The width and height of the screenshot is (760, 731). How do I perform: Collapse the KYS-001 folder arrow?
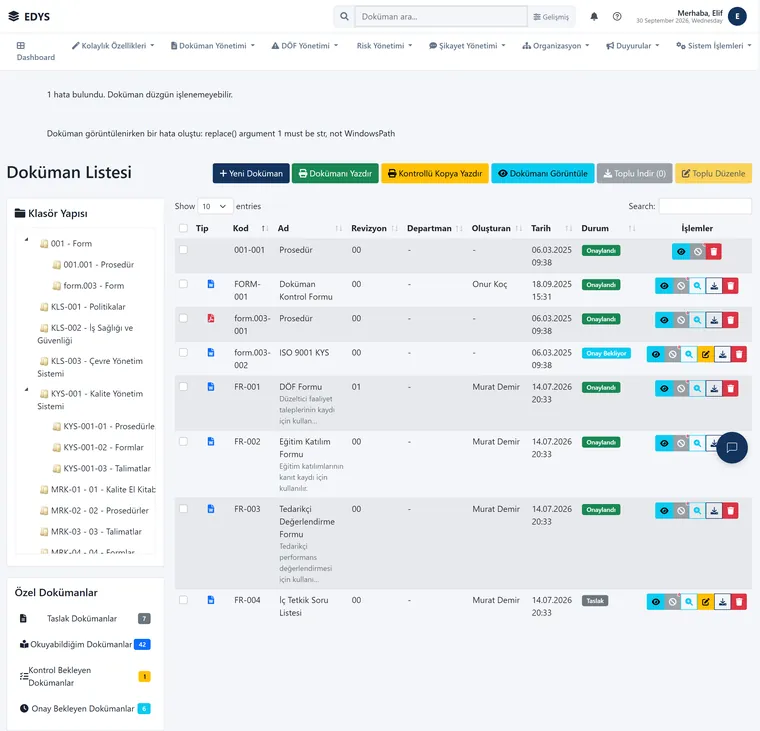click(27, 390)
